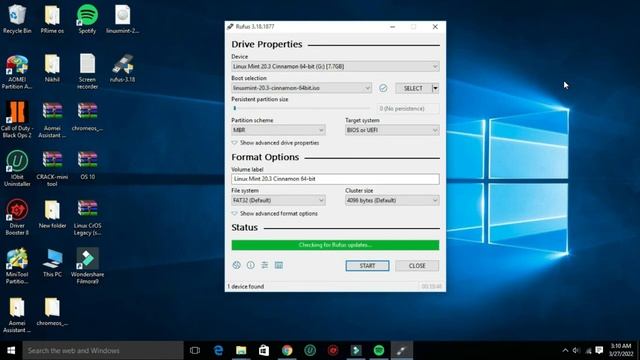Click the Persistent partition size slider

point(302,109)
